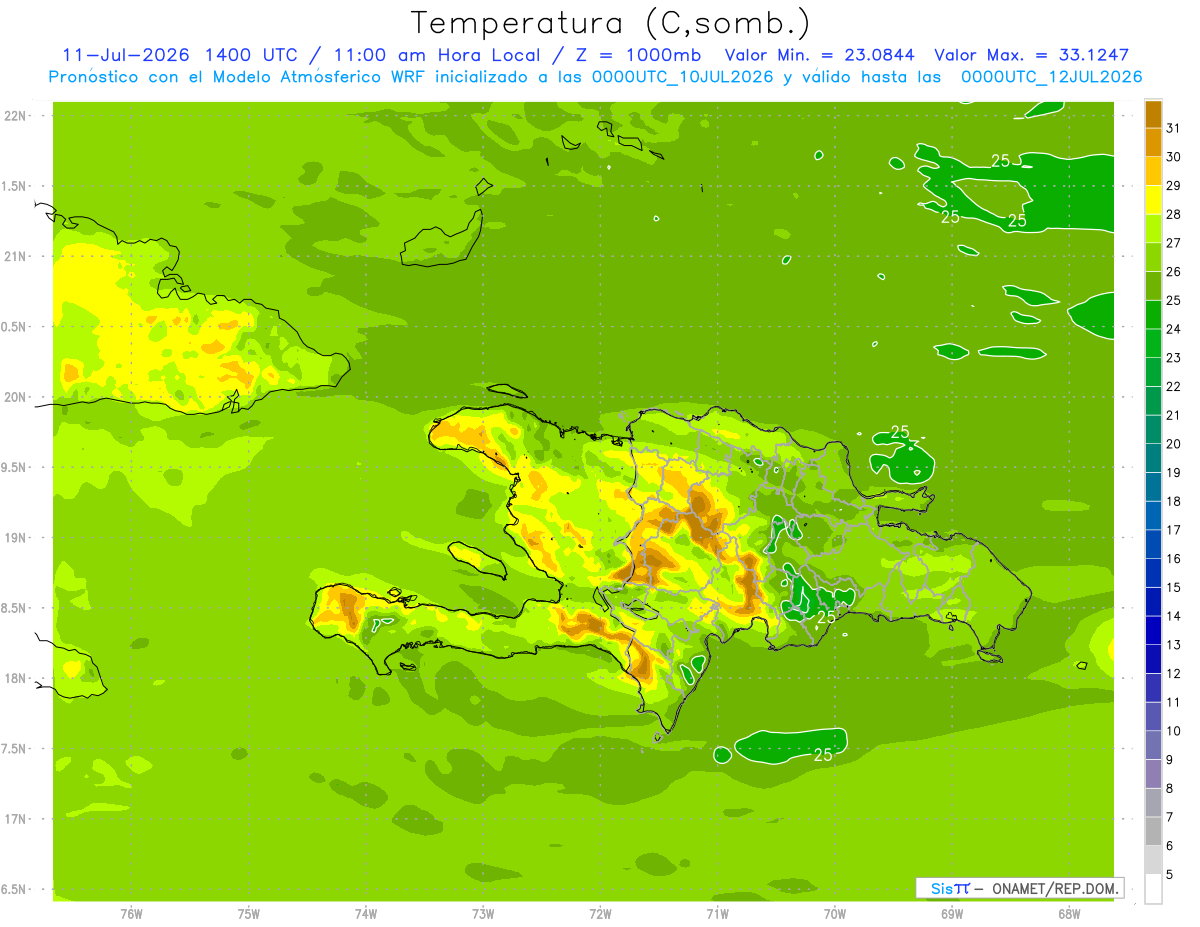Click the "71W" longitude axis label

click(717, 913)
